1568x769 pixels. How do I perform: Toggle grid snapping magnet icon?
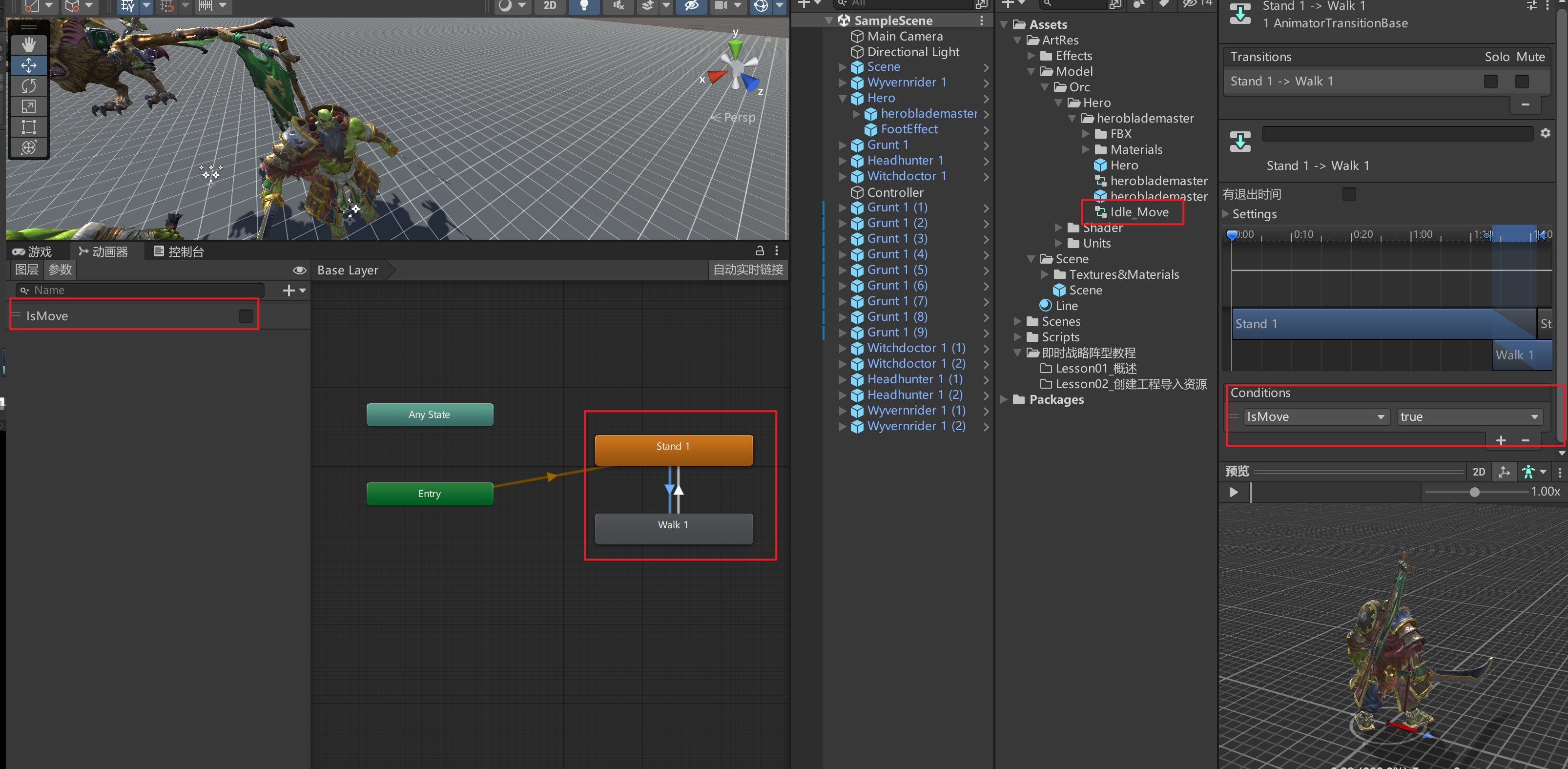[167, 5]
